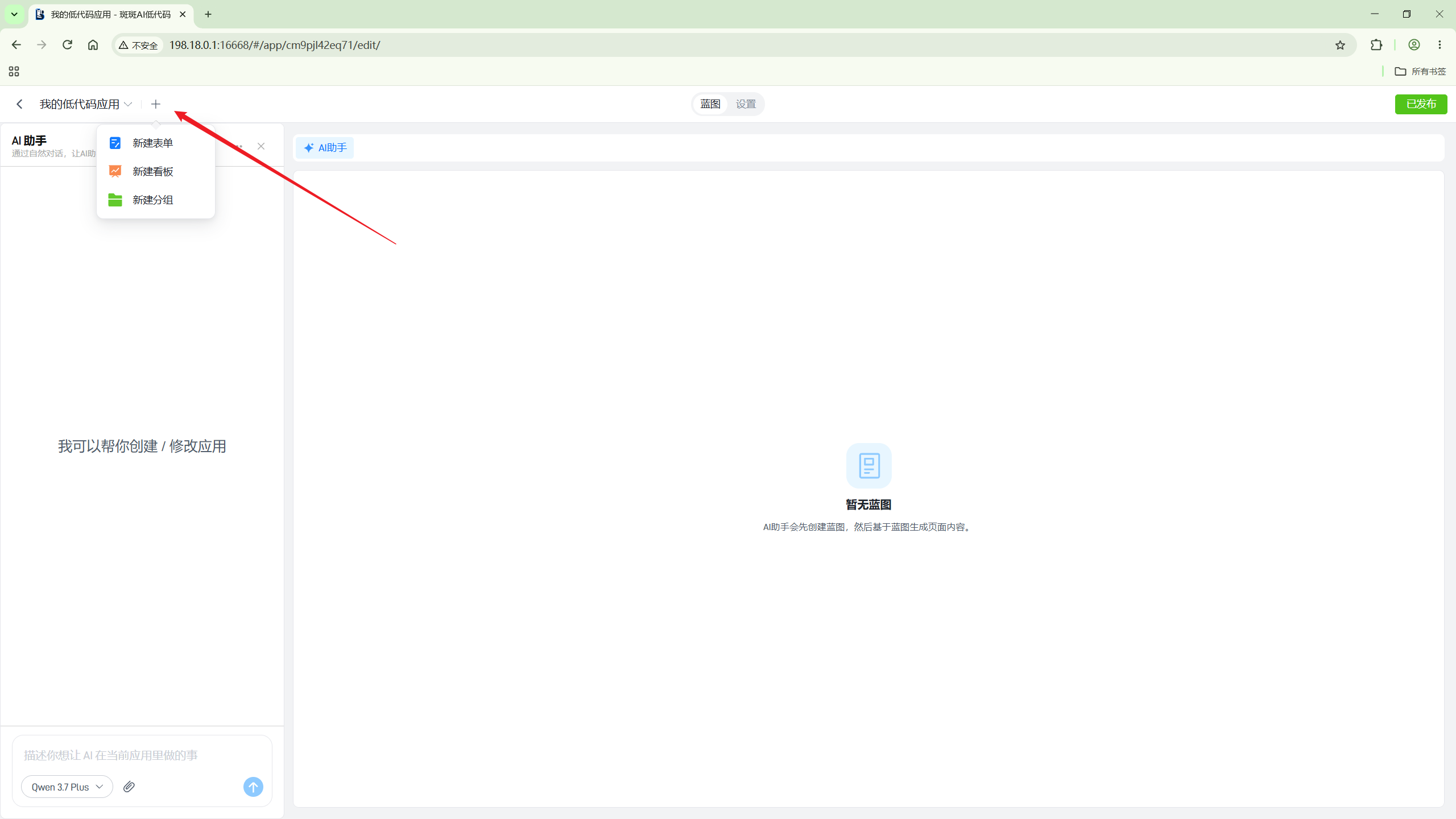The image size is (1456, 819).
Task: Click the 不安全 site security indicator
Action: [138, 45]
